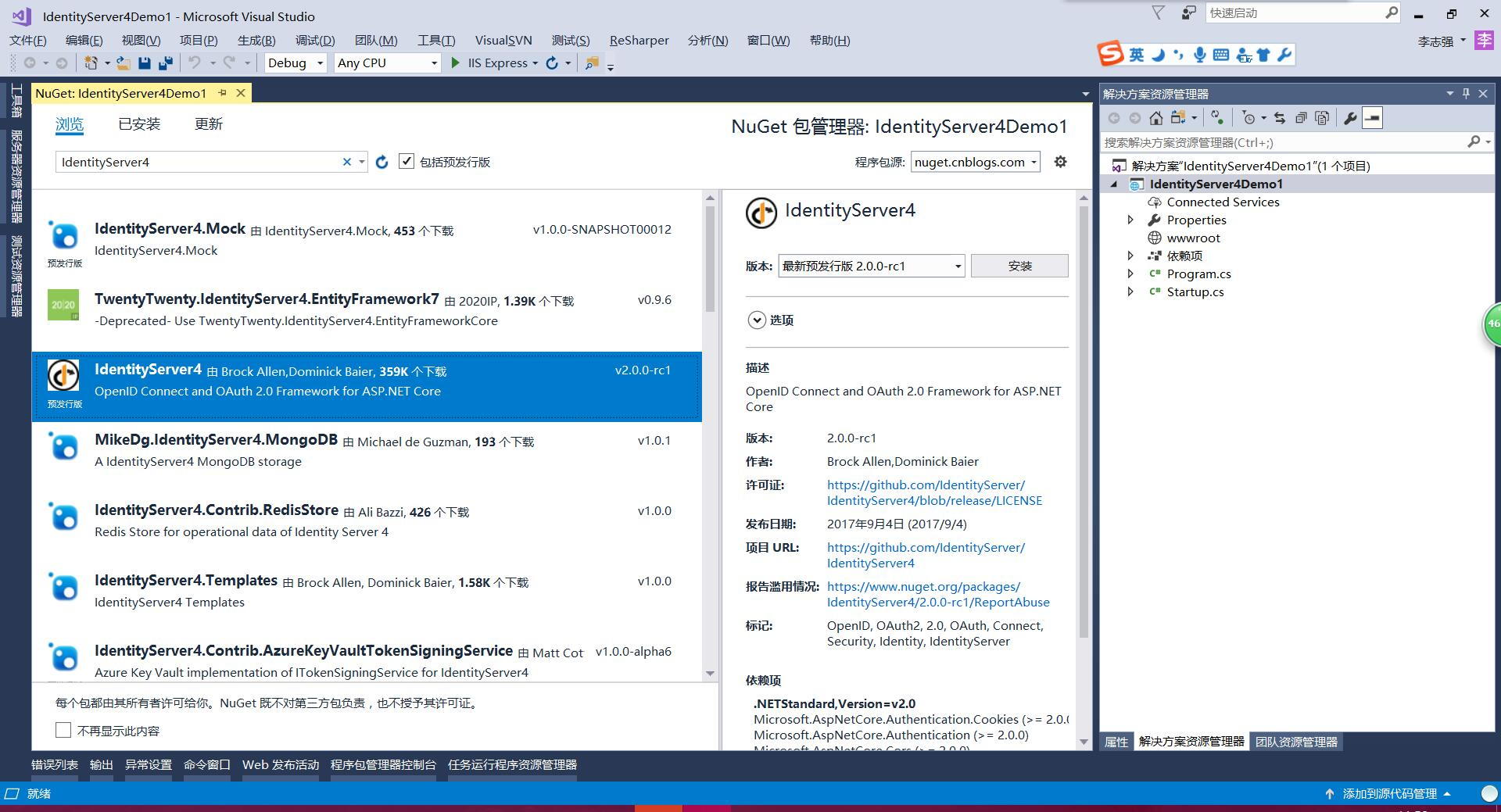Open the package version dropdown showing 2.0.0-rc1
This screenshot has height=812, width=1501.
pos(872,266)
